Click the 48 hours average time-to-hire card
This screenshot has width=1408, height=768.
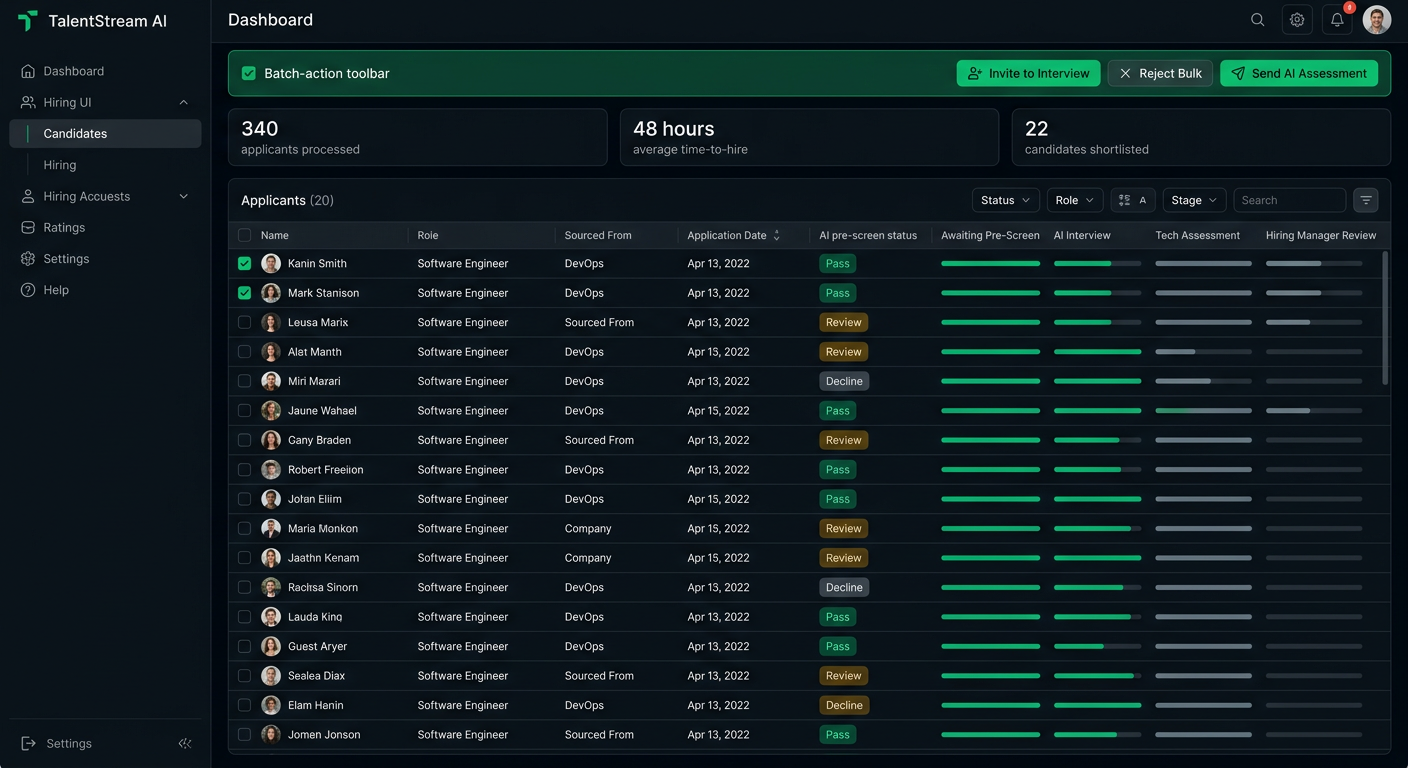coord(809,137)
